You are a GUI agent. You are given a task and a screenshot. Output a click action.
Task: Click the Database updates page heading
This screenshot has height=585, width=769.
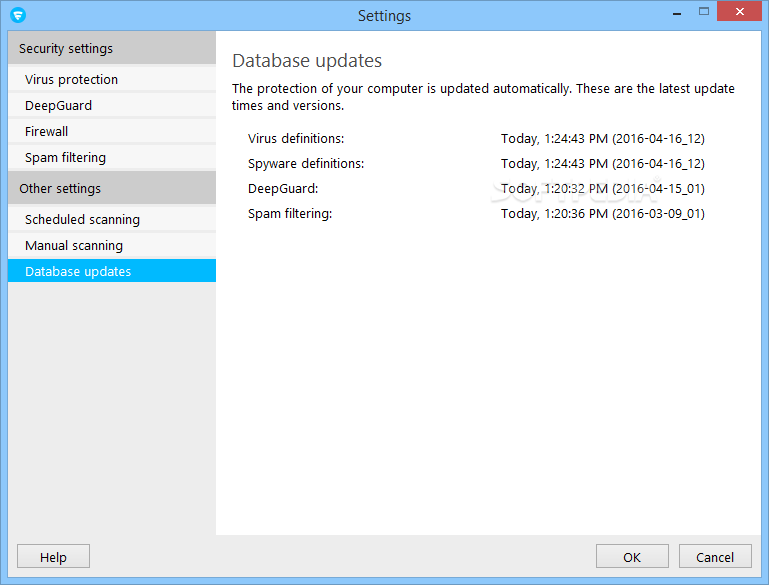[307, 61]
